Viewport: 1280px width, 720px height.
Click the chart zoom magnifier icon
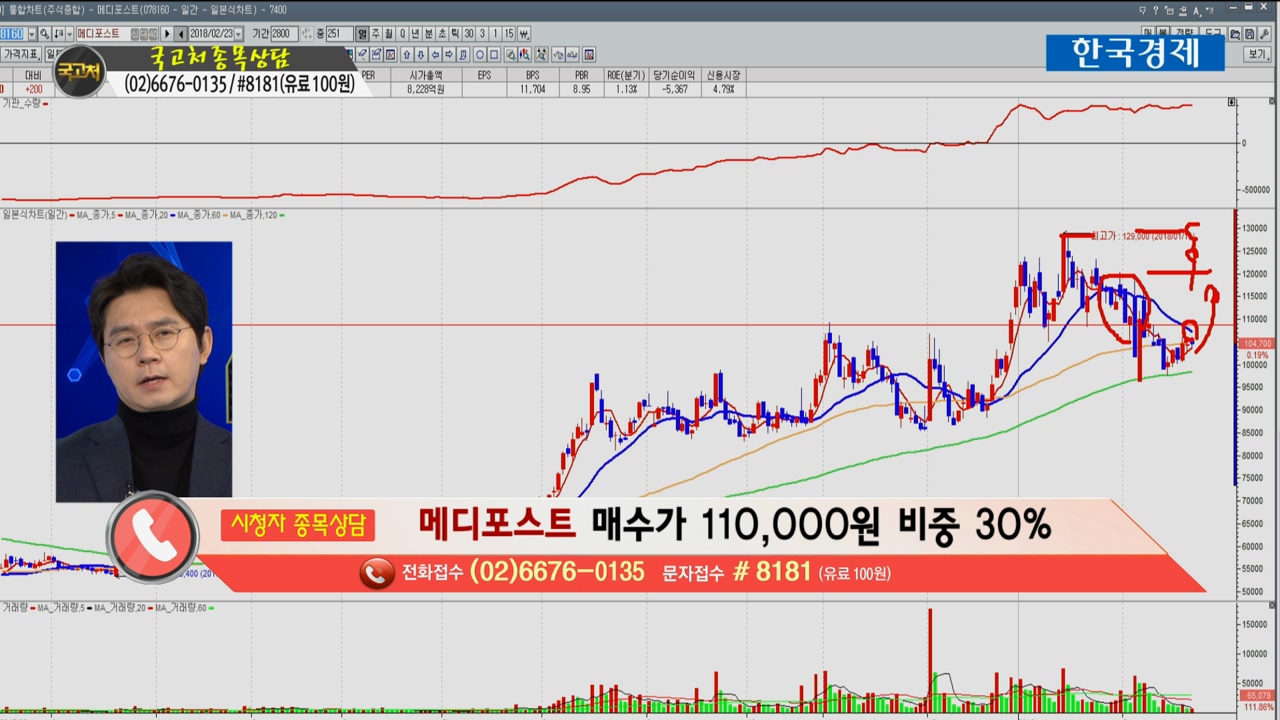pyautogui.click(x=511, y=55)
